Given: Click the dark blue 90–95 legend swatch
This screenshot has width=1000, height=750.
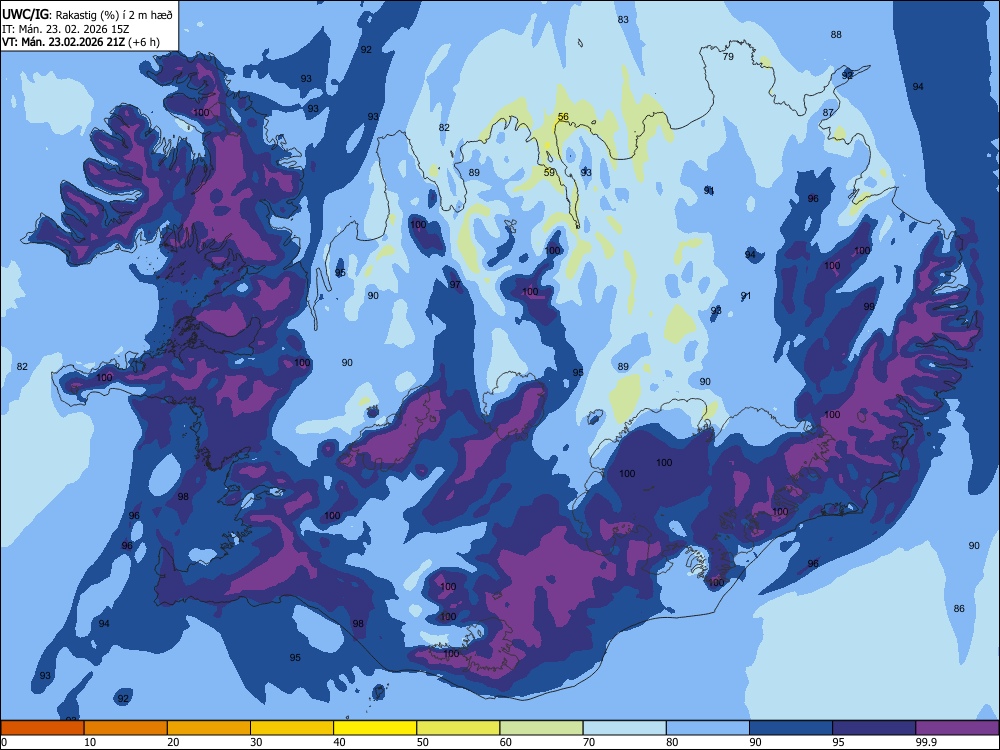Looking at the screenshot, I should [x=791, y=728].
